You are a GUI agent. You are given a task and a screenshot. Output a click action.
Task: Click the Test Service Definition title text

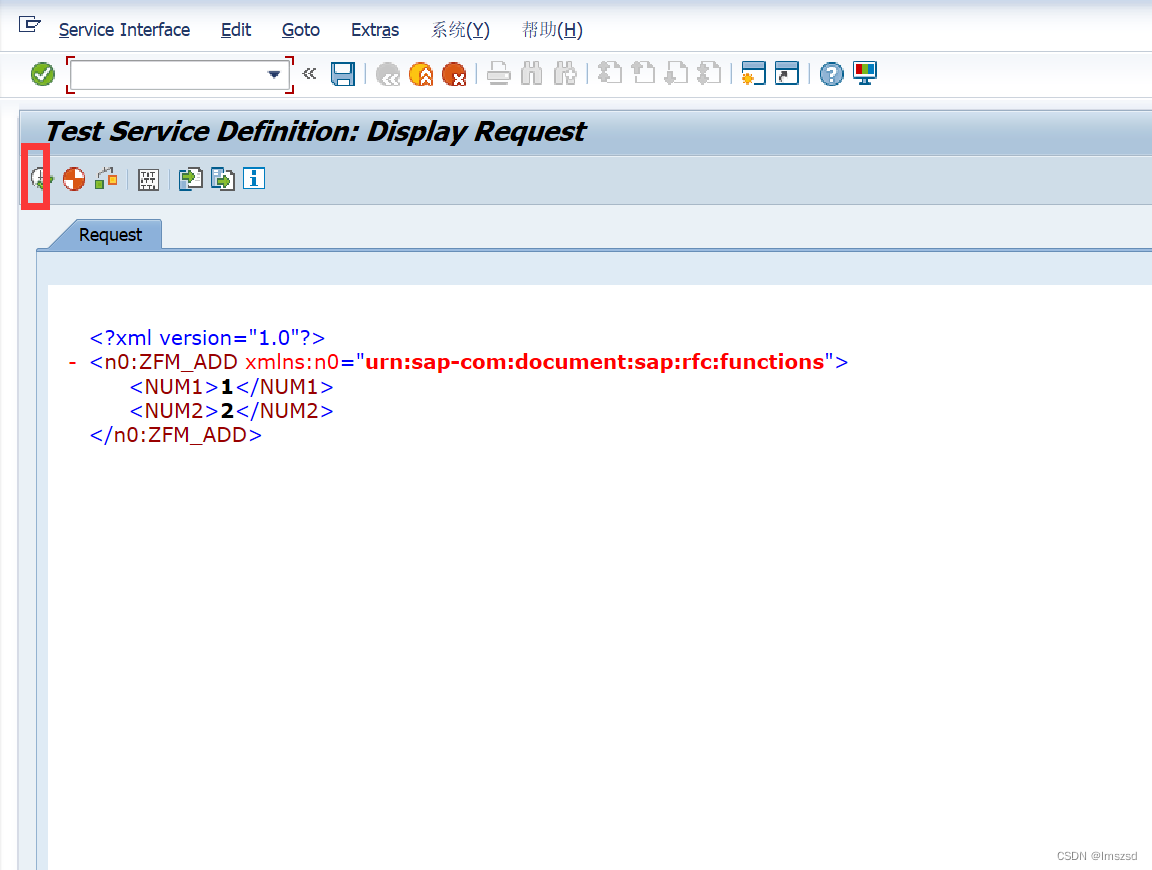[x=315, y=132]
